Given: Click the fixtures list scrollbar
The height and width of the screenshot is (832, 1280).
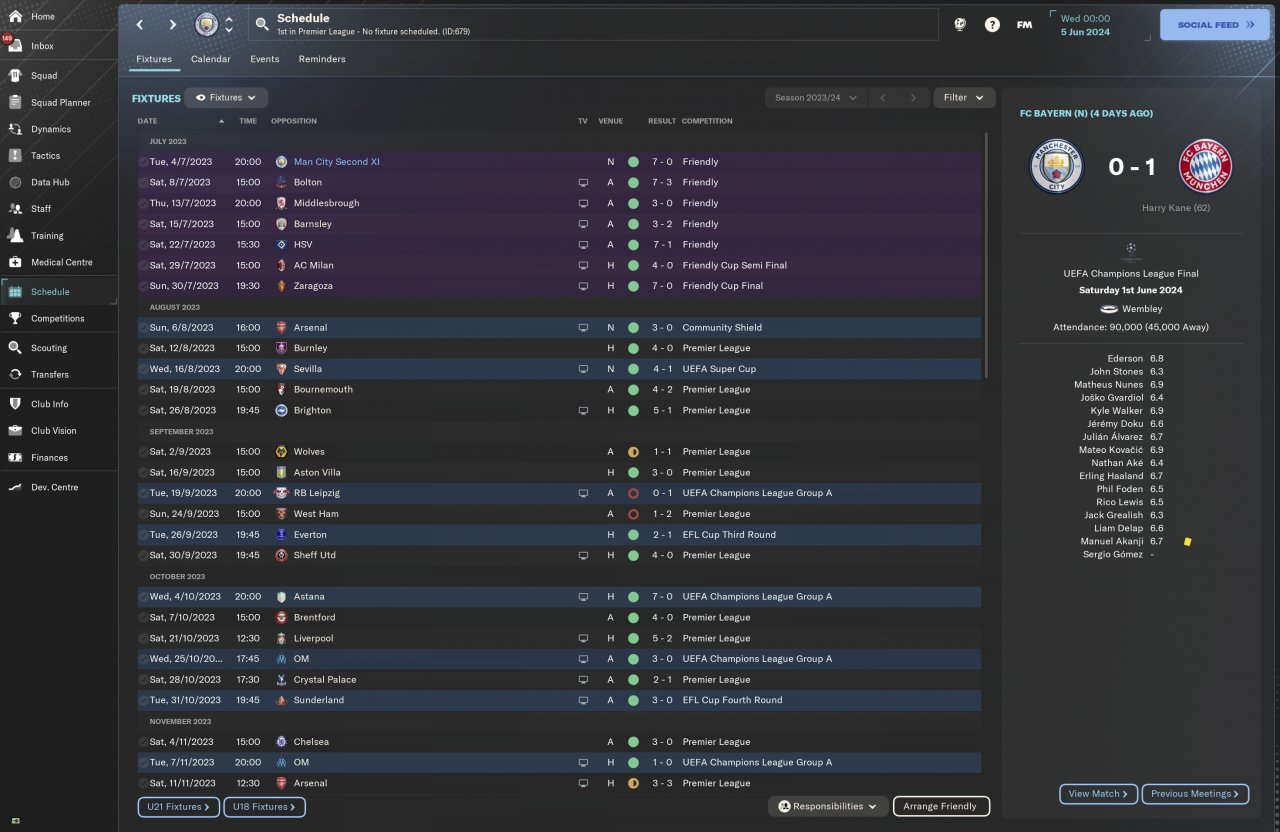Looking at the screenshot, I should [x=986, y=255].
